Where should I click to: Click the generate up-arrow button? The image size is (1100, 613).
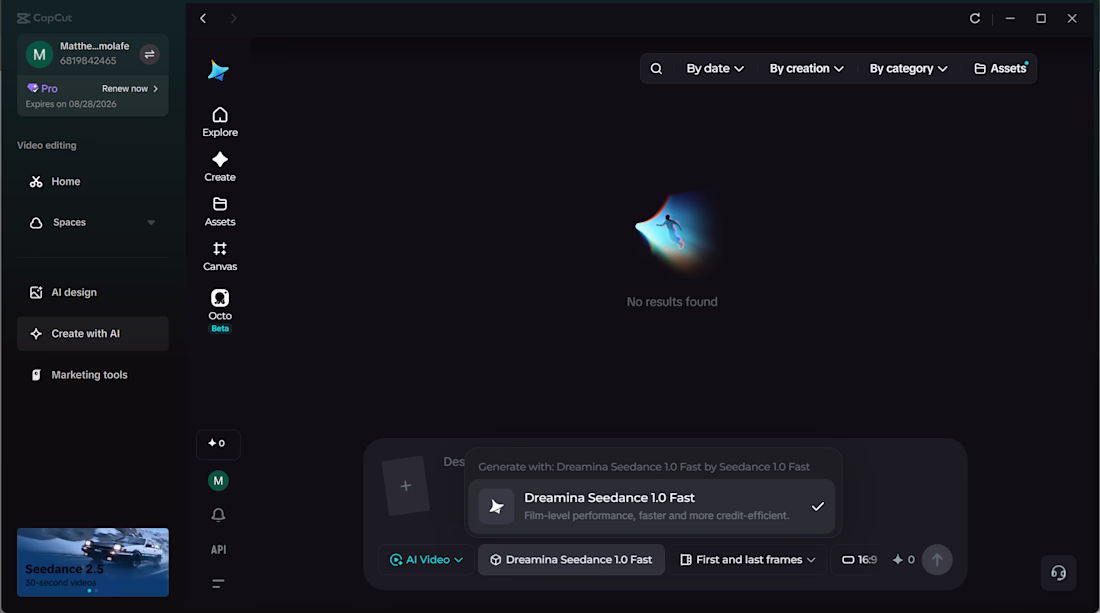tap(937, 560)
